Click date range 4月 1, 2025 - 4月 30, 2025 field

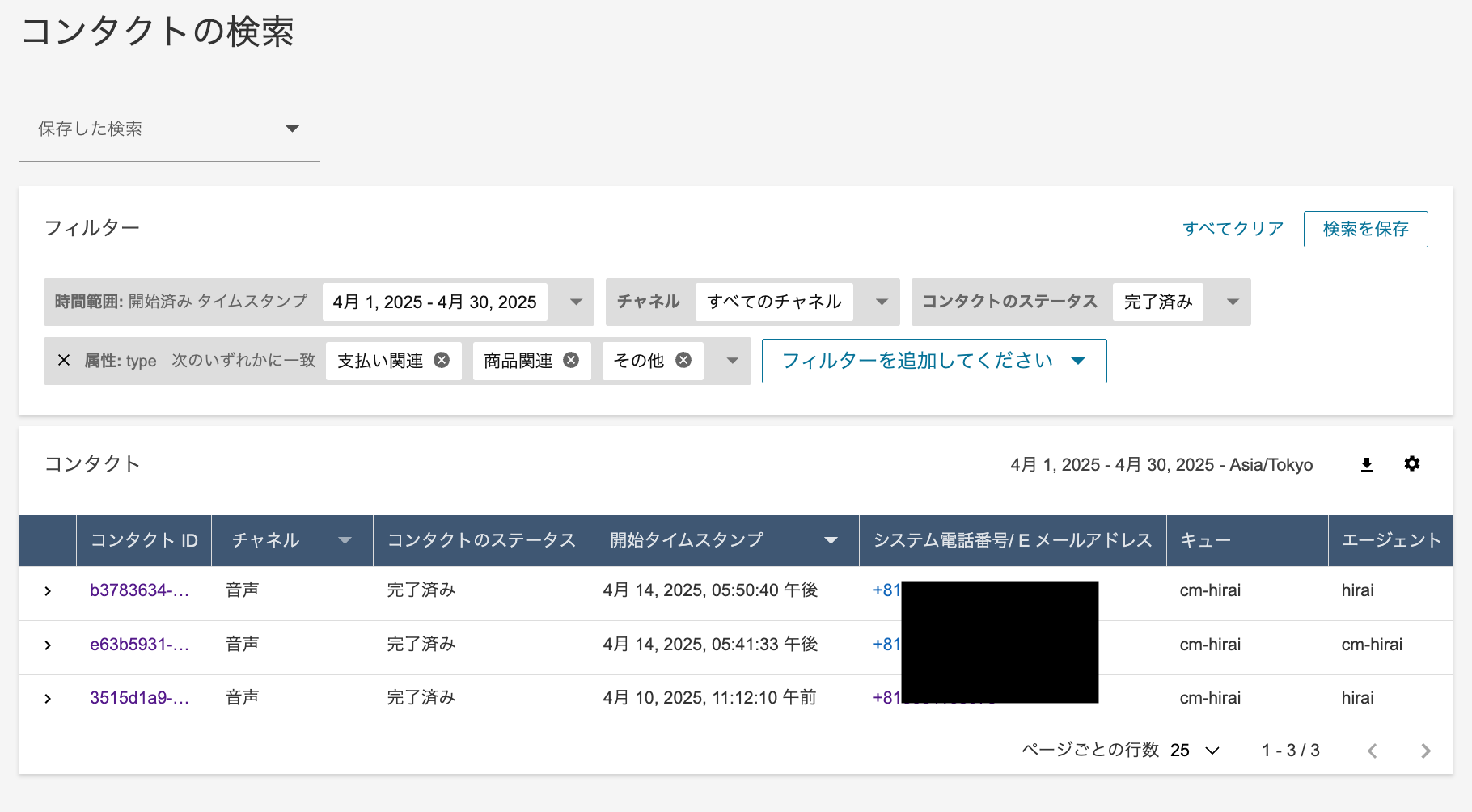pyautogui.click(x=434, y=302)
